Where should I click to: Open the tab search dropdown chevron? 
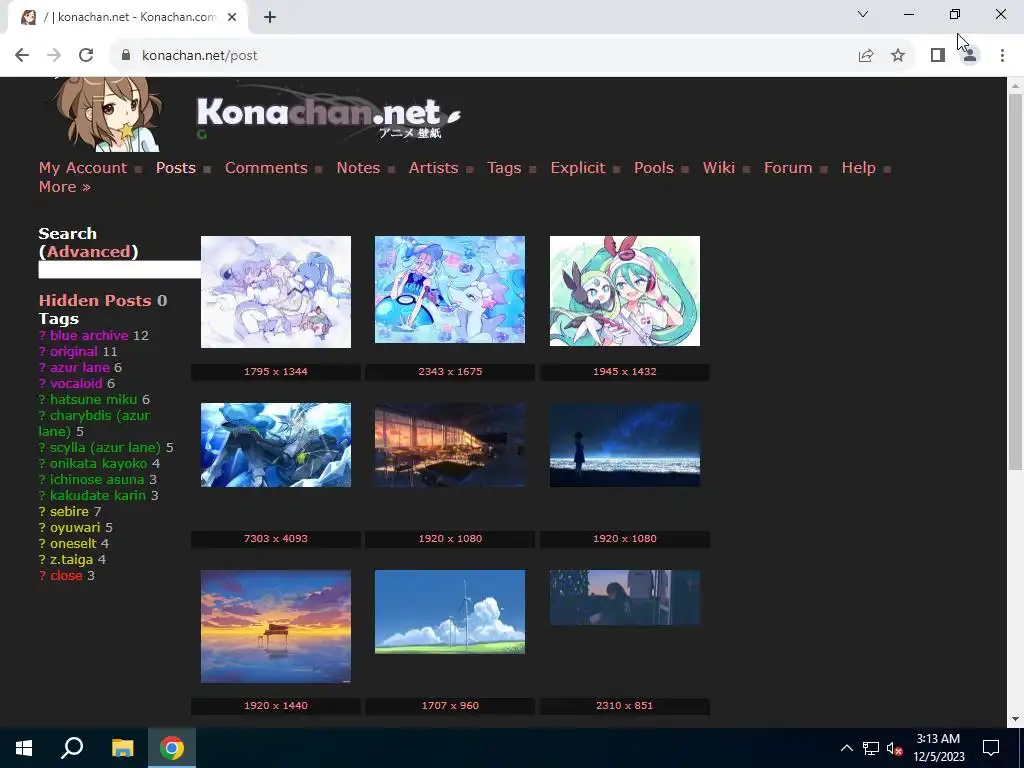863,14
